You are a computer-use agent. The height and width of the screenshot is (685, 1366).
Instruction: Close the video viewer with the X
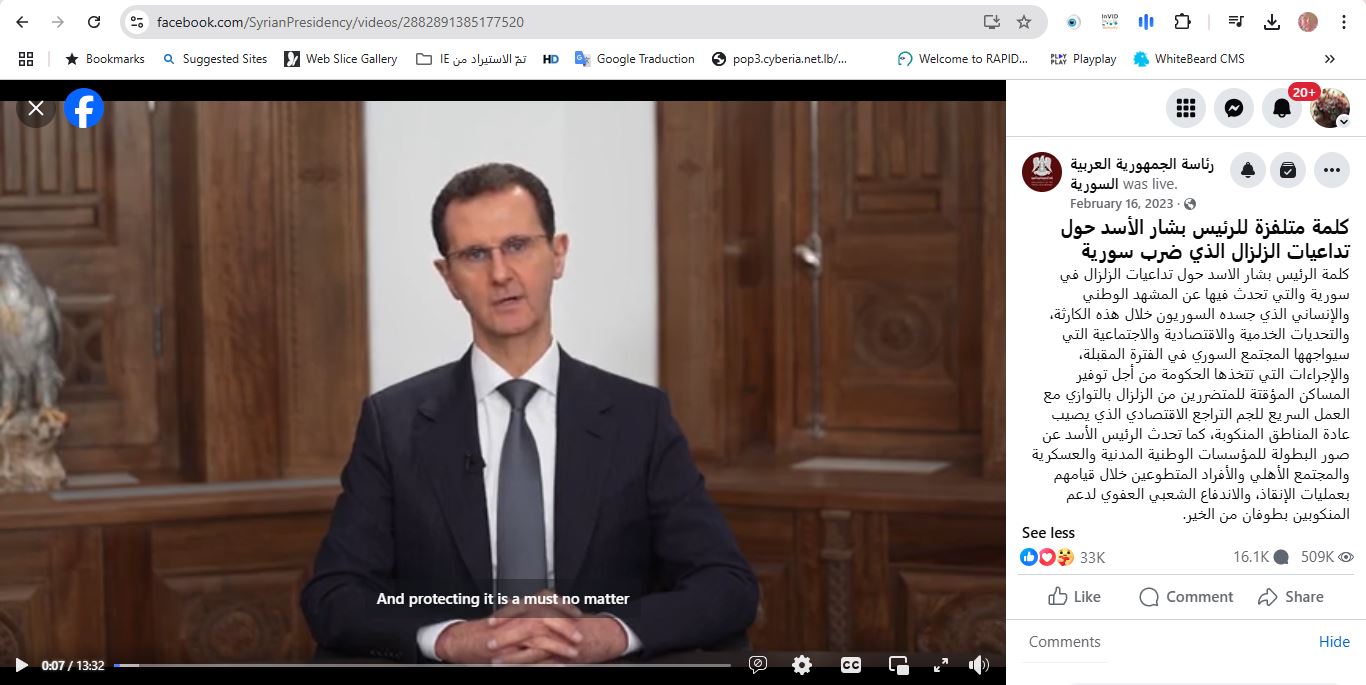tap(36, 108)
